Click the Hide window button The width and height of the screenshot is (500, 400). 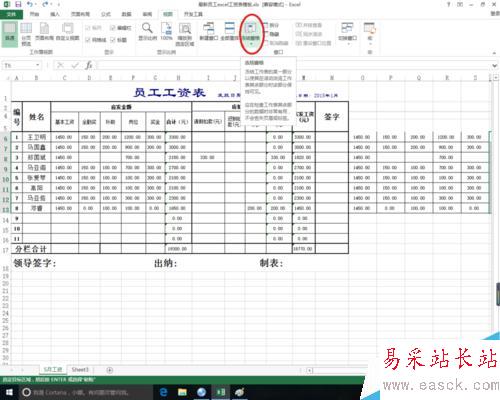272,34
